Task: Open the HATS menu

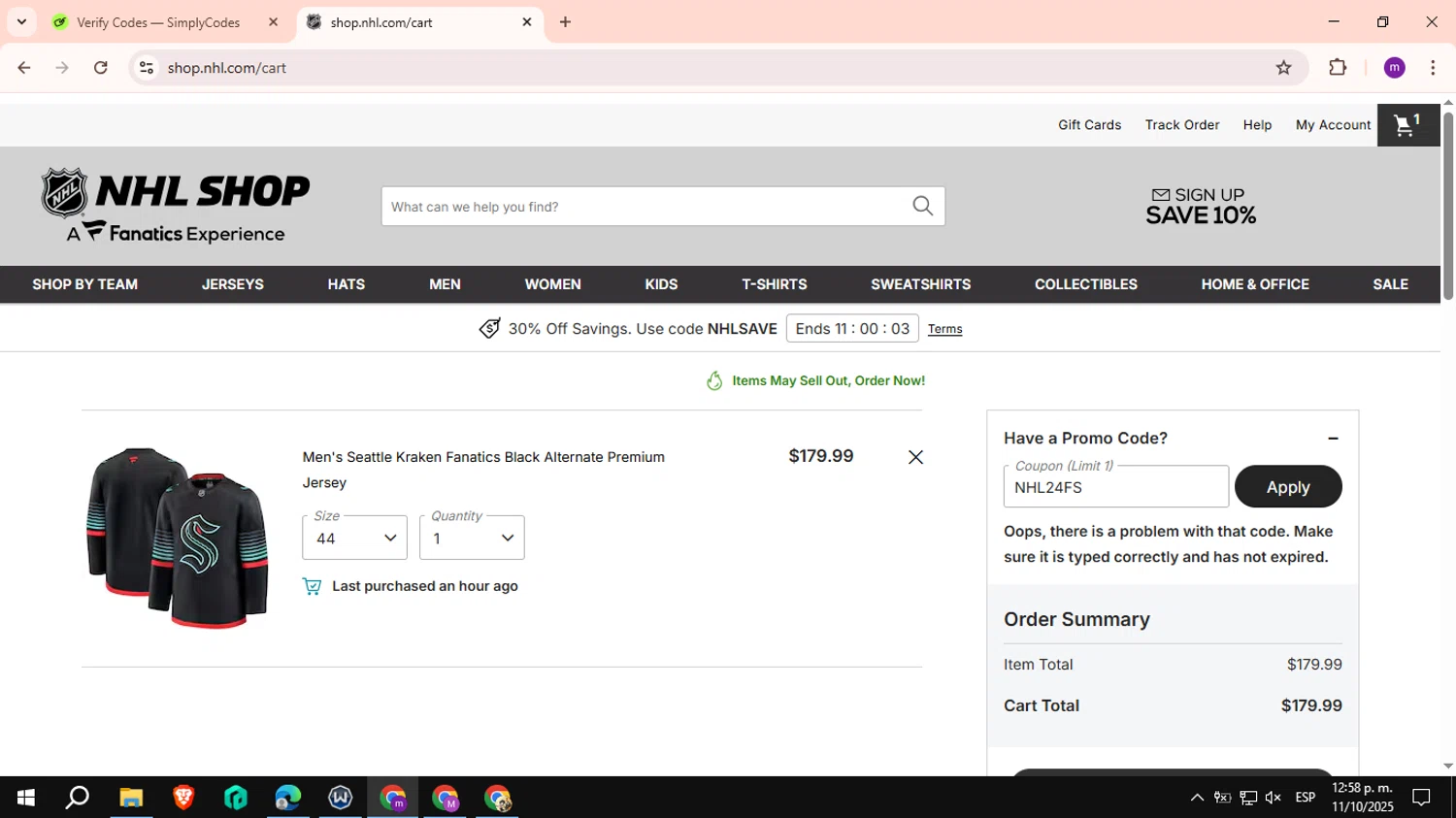Action: 347,284
